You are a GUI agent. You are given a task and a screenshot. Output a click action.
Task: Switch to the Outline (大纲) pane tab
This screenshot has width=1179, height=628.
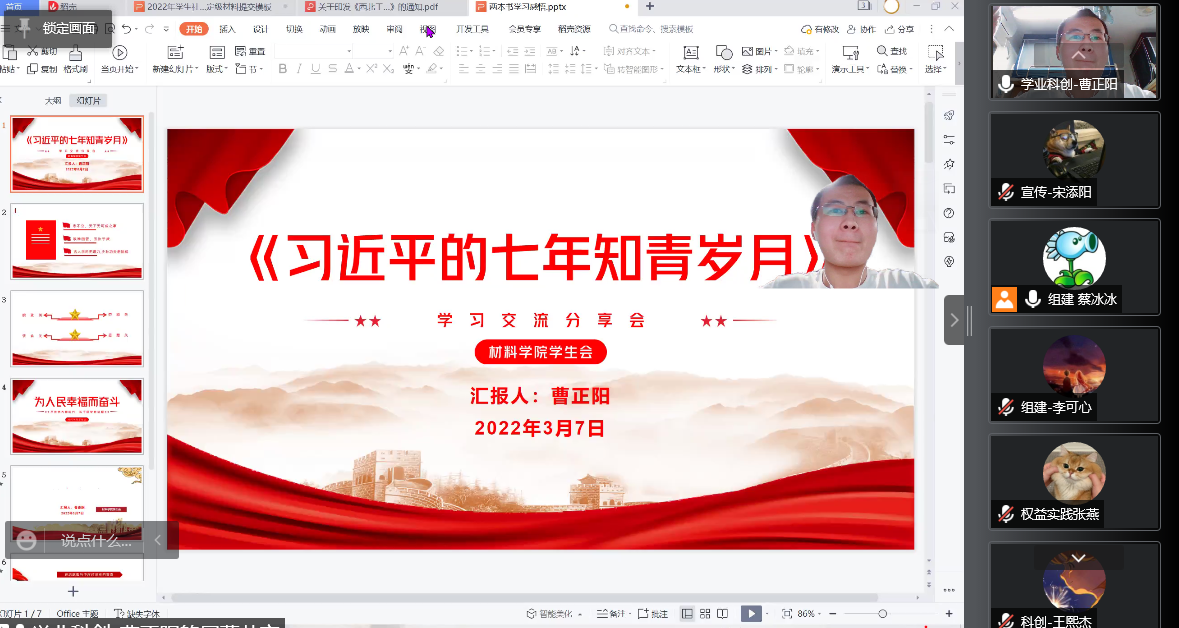click(53, 100)
